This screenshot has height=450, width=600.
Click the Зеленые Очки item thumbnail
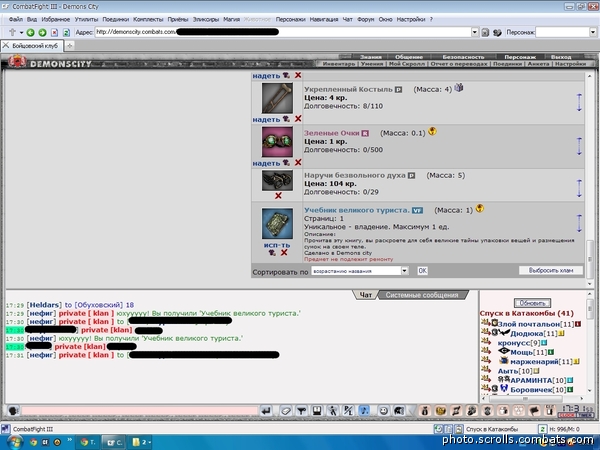click(x=277, y=142)
